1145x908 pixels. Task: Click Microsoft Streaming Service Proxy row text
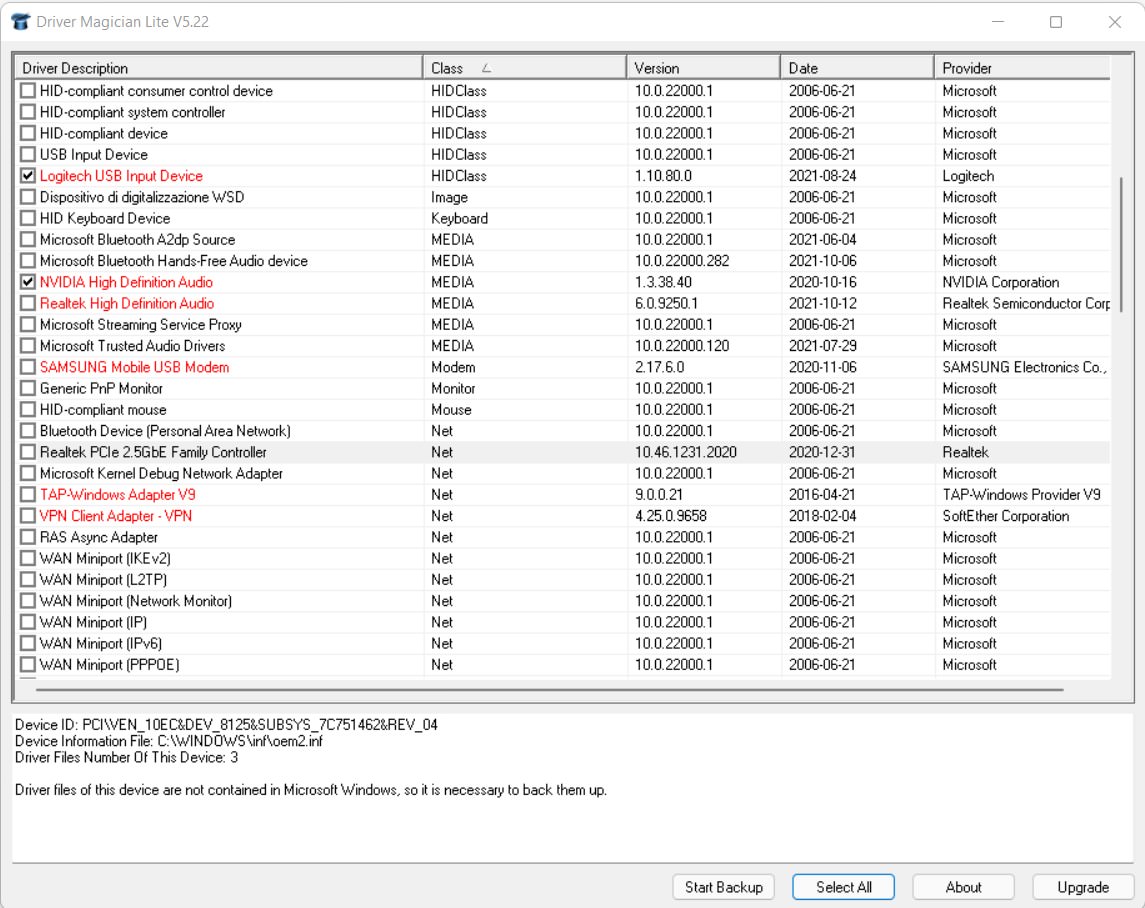tap(140, 324)
